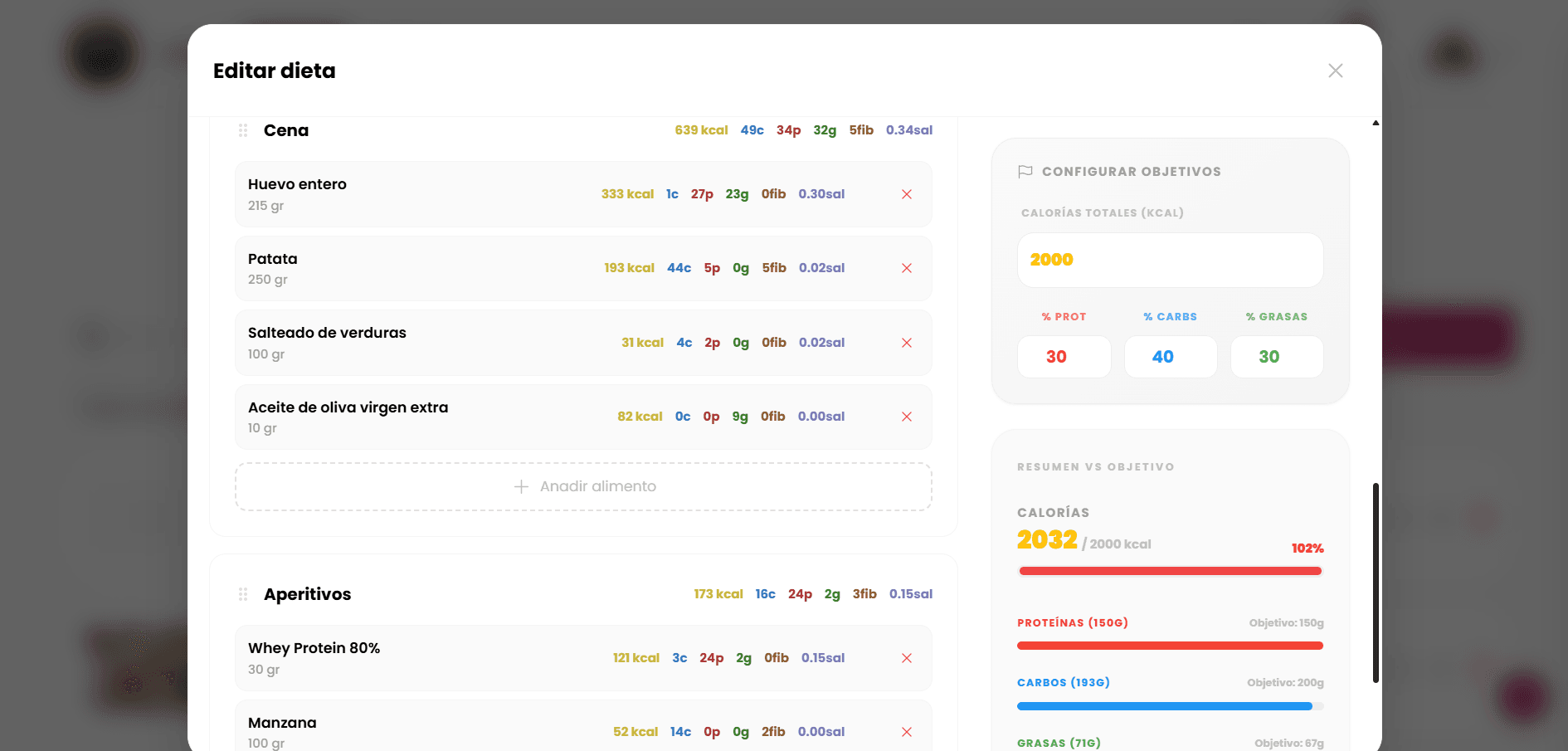Select the % Carbs input box
The height and width of the screenshot is (751, 1568).
(1170, 357)
